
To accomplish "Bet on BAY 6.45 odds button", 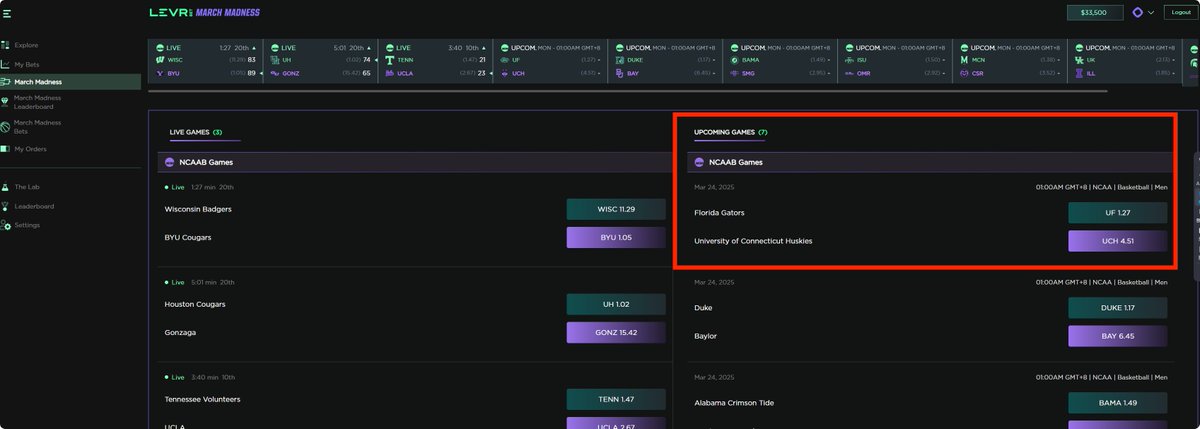I will 1118,336.
